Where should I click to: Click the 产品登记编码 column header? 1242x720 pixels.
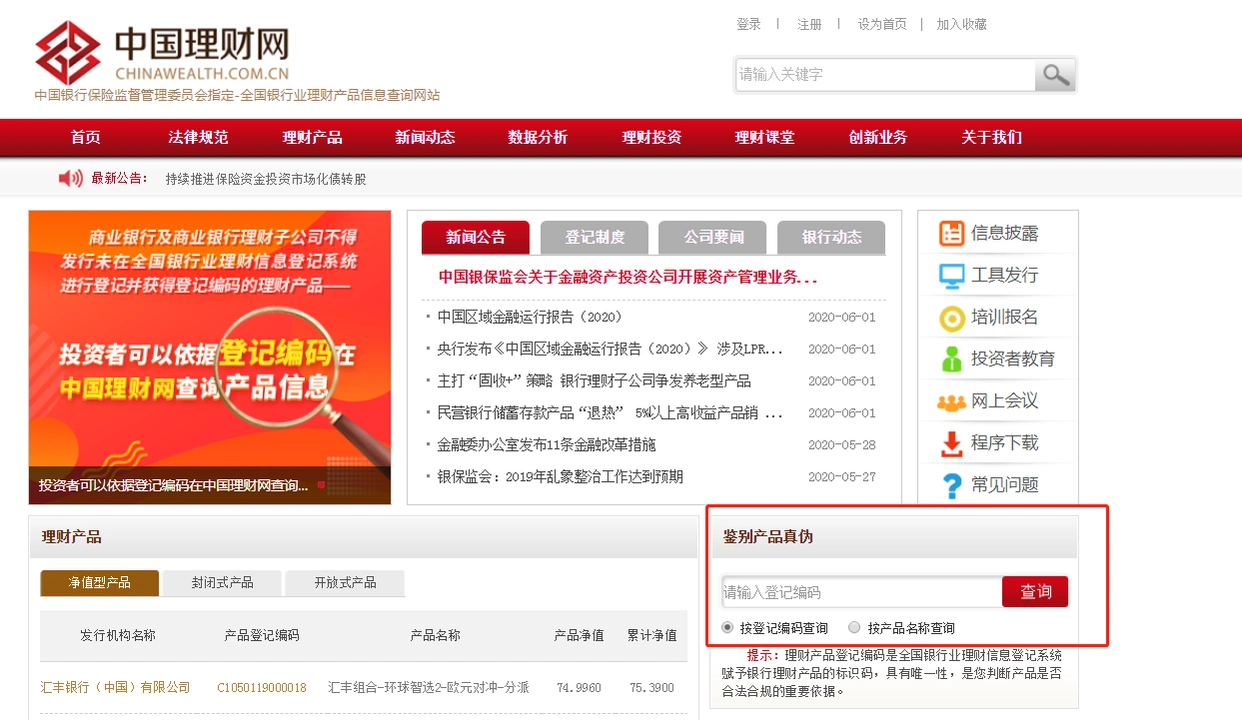(262, 636)
